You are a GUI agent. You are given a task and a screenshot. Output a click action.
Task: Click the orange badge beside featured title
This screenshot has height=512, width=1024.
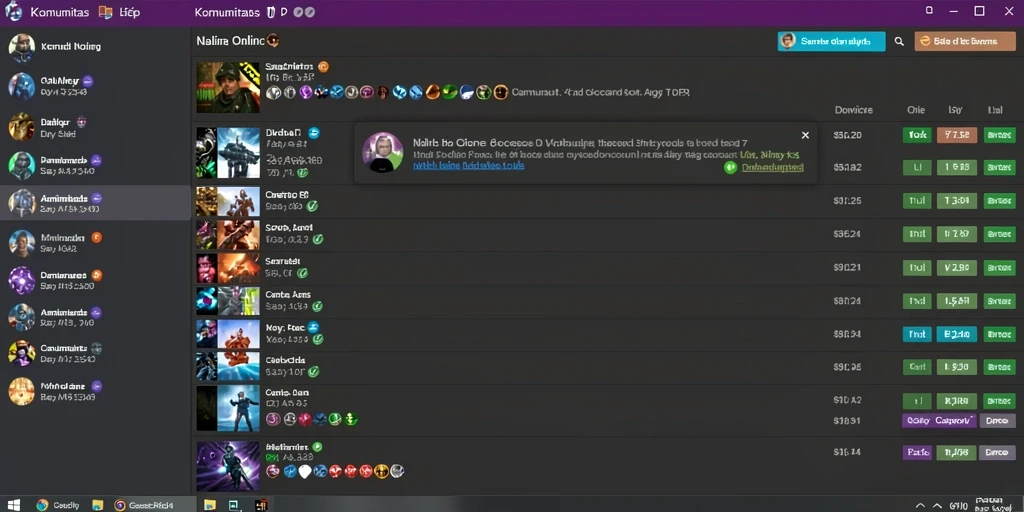tap(323, 67)
